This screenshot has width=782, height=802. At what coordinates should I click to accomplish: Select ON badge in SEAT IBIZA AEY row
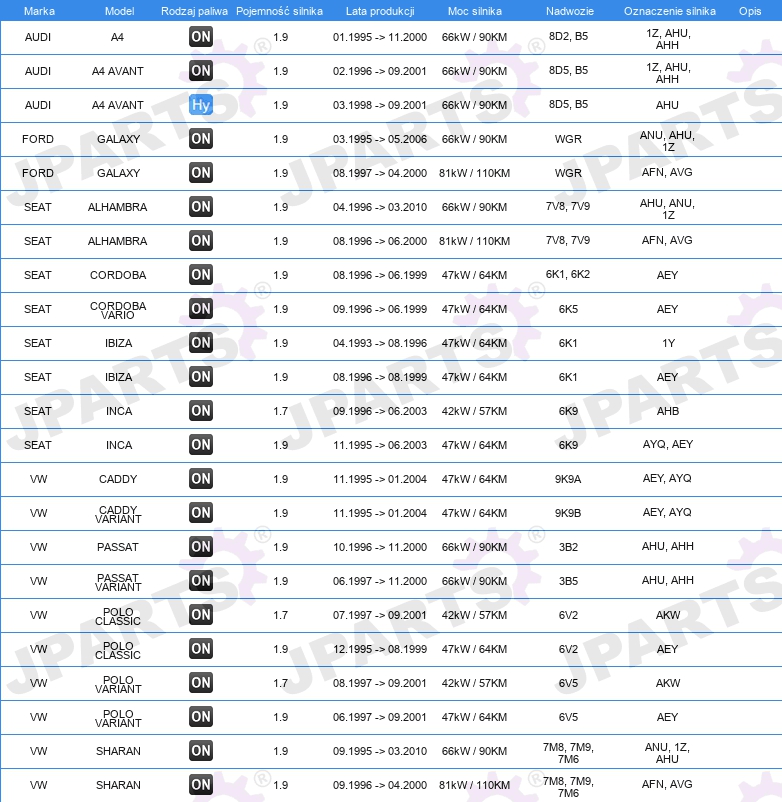[x=200, y=377]
